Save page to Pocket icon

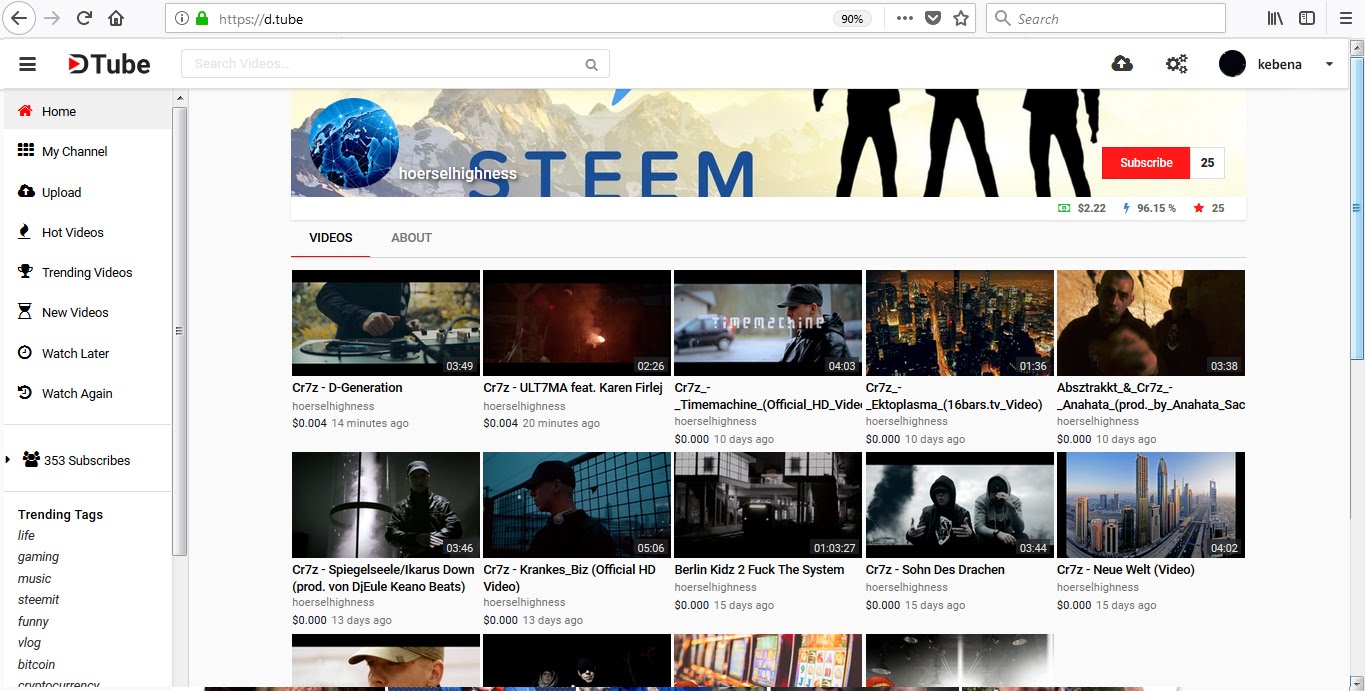pyautogui.click(x=932, y=18)
